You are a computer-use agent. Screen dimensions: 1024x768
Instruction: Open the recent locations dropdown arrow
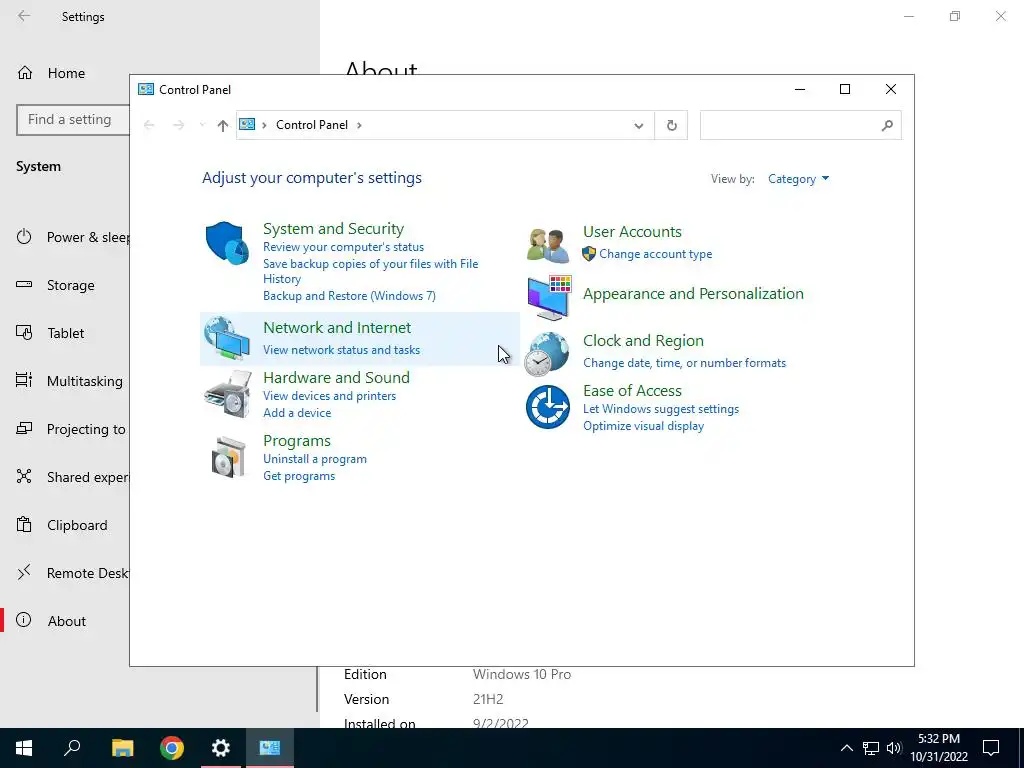202,124
